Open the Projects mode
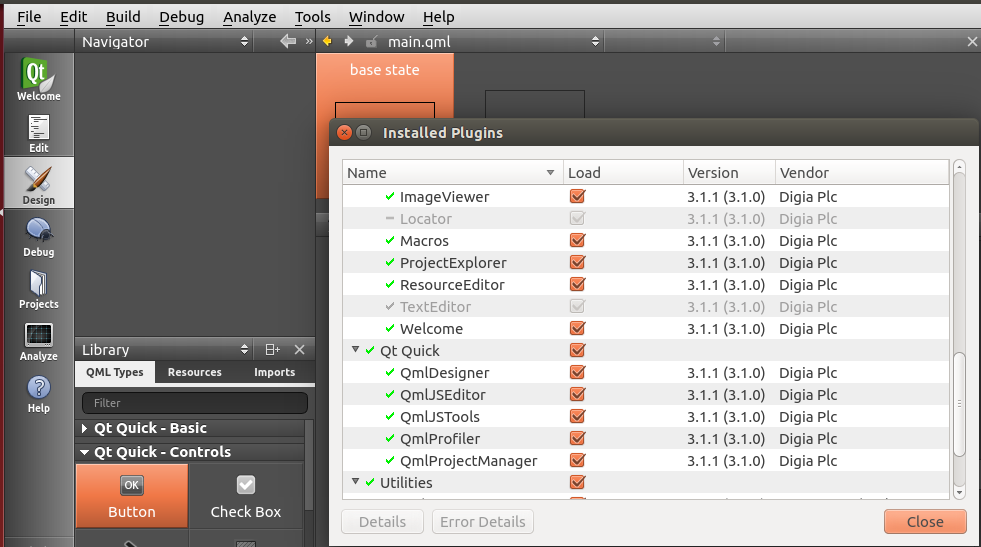The height and width of the screenshot is (547, 981). pos(38,289)
